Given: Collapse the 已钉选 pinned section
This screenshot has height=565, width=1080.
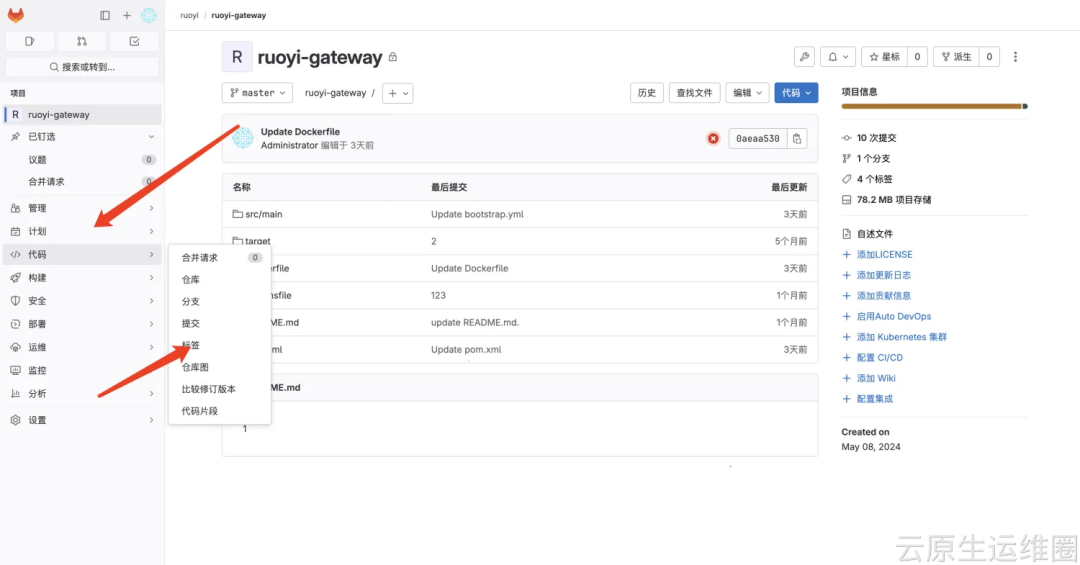Looking at the screenshot, I should click(x=83, y=136).
